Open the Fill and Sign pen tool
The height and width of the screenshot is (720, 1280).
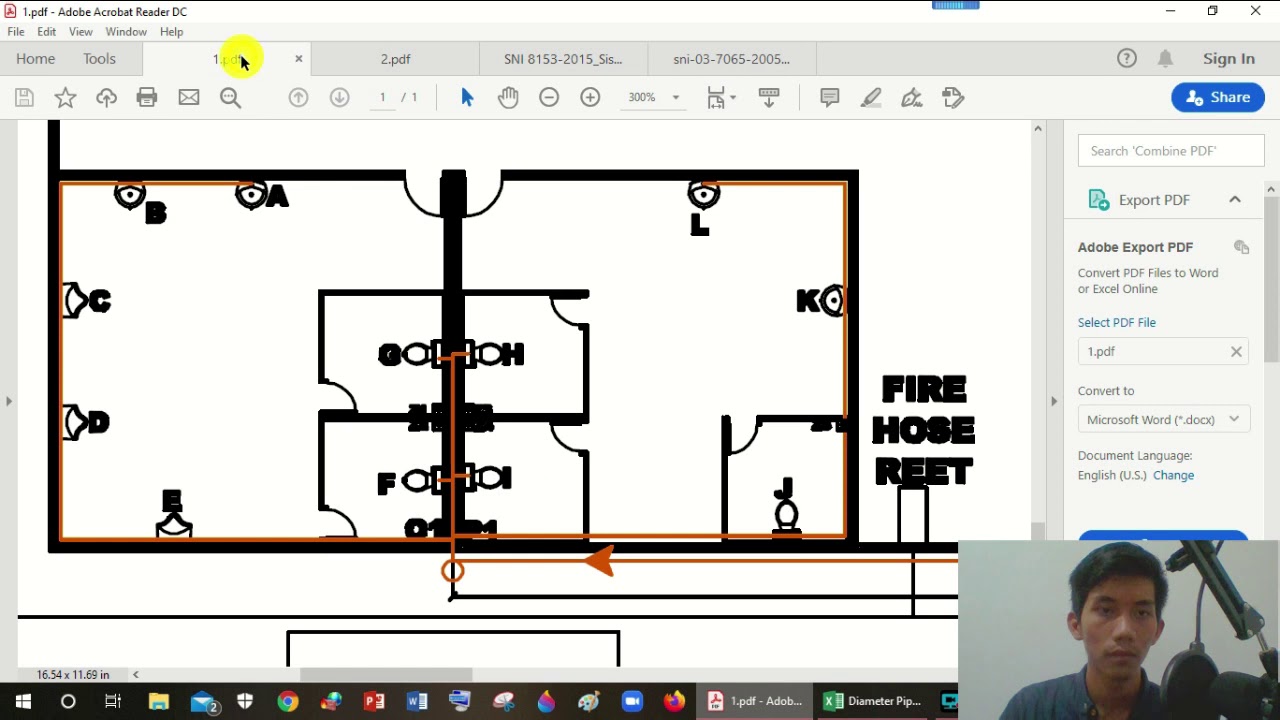point(912,97)
